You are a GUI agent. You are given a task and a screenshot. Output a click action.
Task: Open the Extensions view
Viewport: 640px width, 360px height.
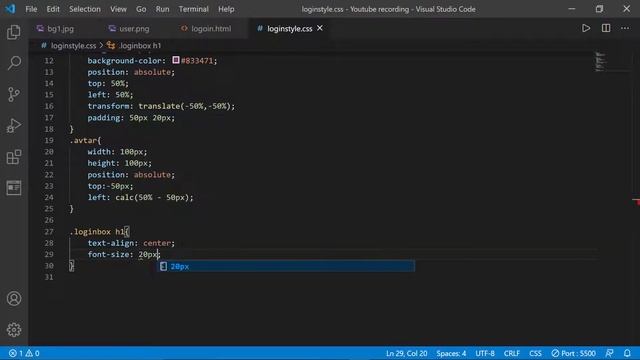coord(14,157)
